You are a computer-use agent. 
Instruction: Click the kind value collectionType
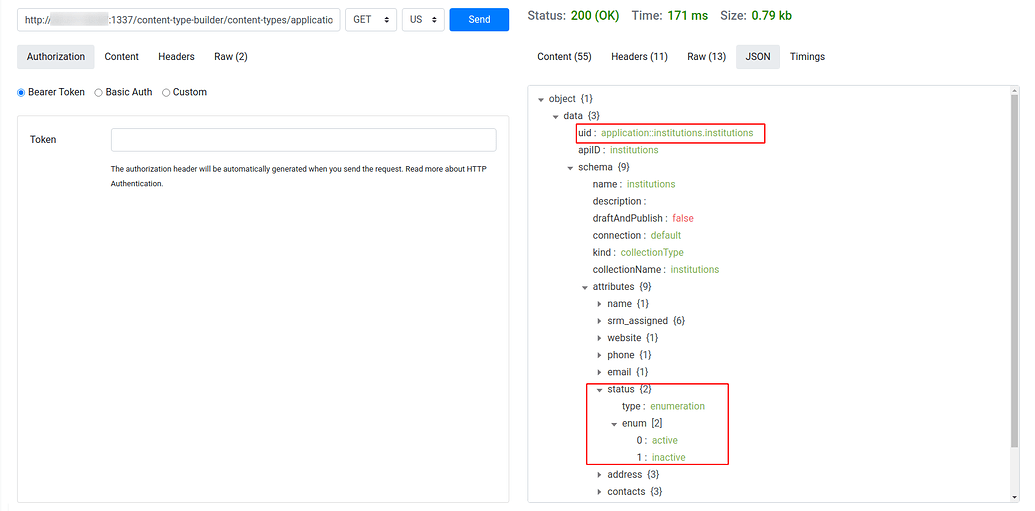(x=652, y=253)
